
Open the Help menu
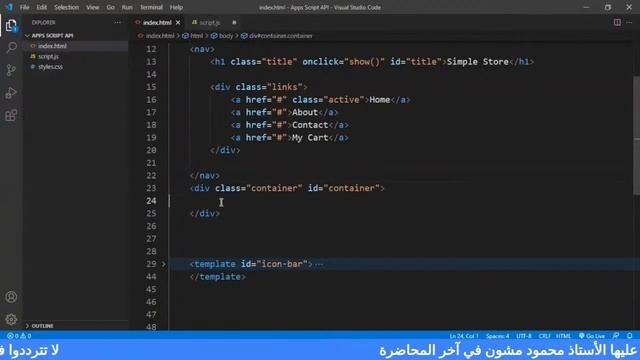(176, 7)
